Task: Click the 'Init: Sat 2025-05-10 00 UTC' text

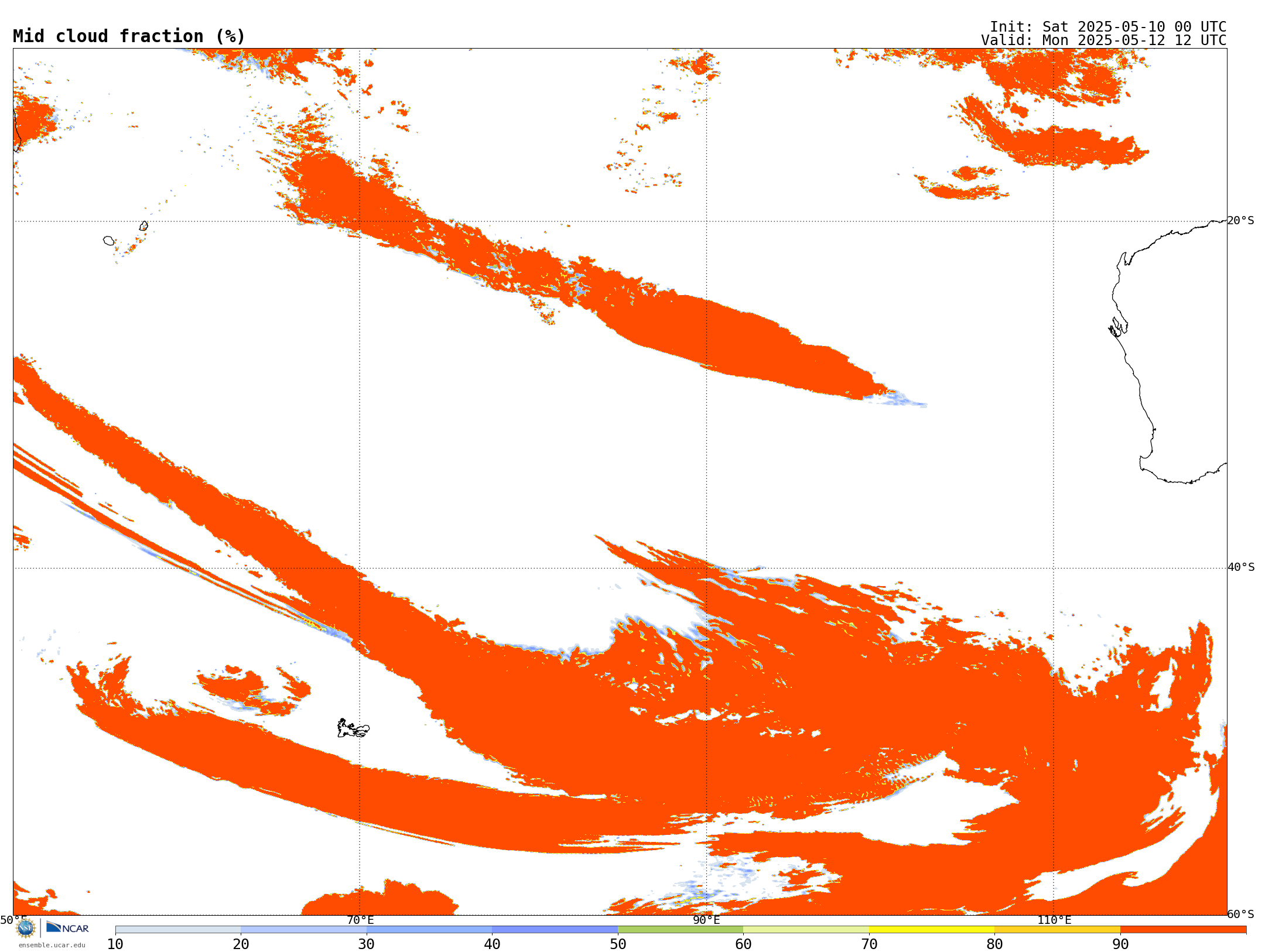Action: 1108,27
